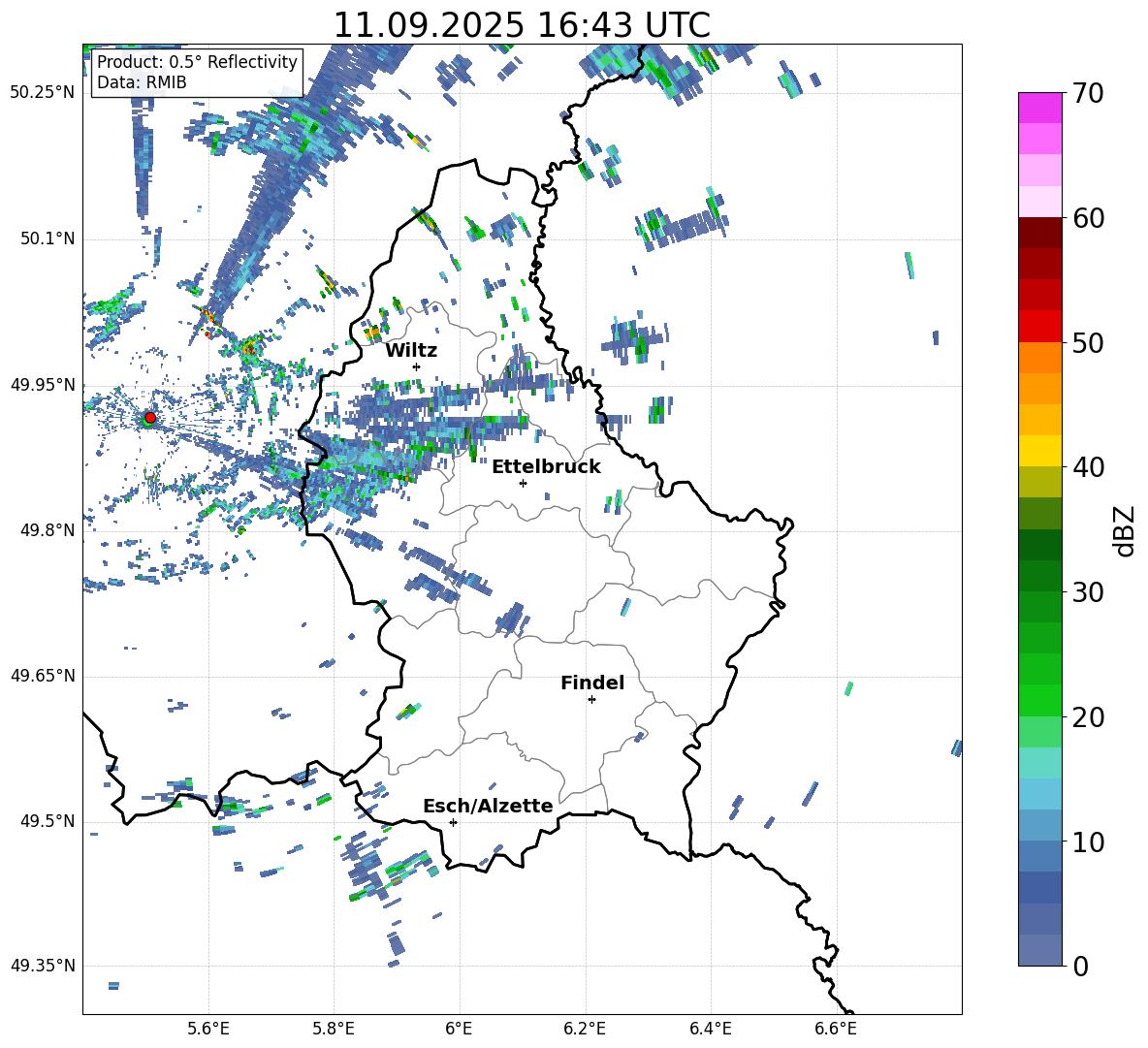1148x1048 pixels.
Task: Click the Product: 0.5° Reflectivity text
Action: [197, 62]
